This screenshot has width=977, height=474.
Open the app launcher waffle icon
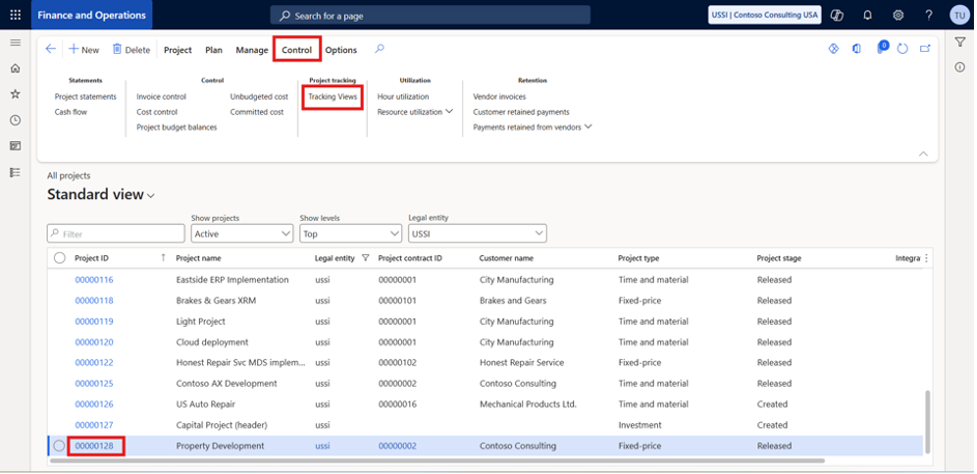15,15
